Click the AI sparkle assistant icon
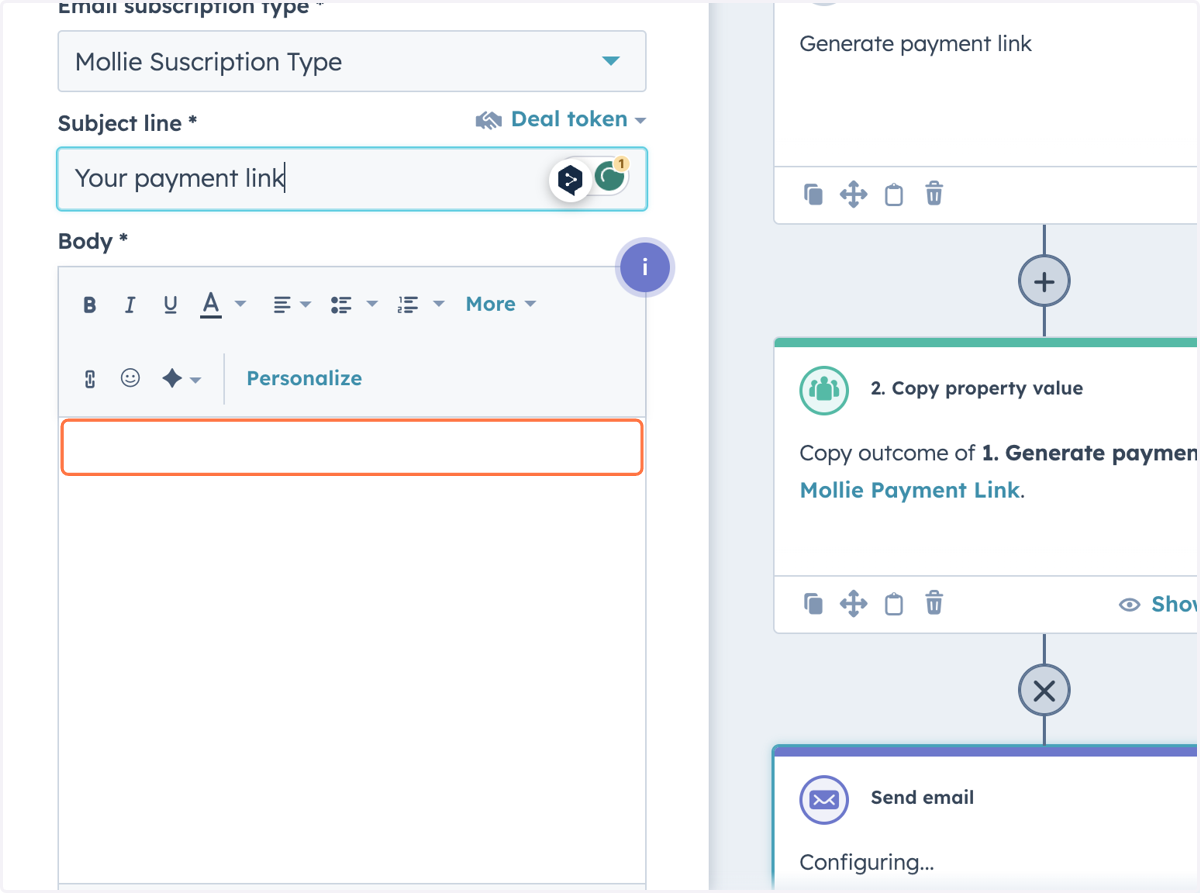The height and width of the screenshot is (893, 1200). pyautogui.click(x=172, y=378)
